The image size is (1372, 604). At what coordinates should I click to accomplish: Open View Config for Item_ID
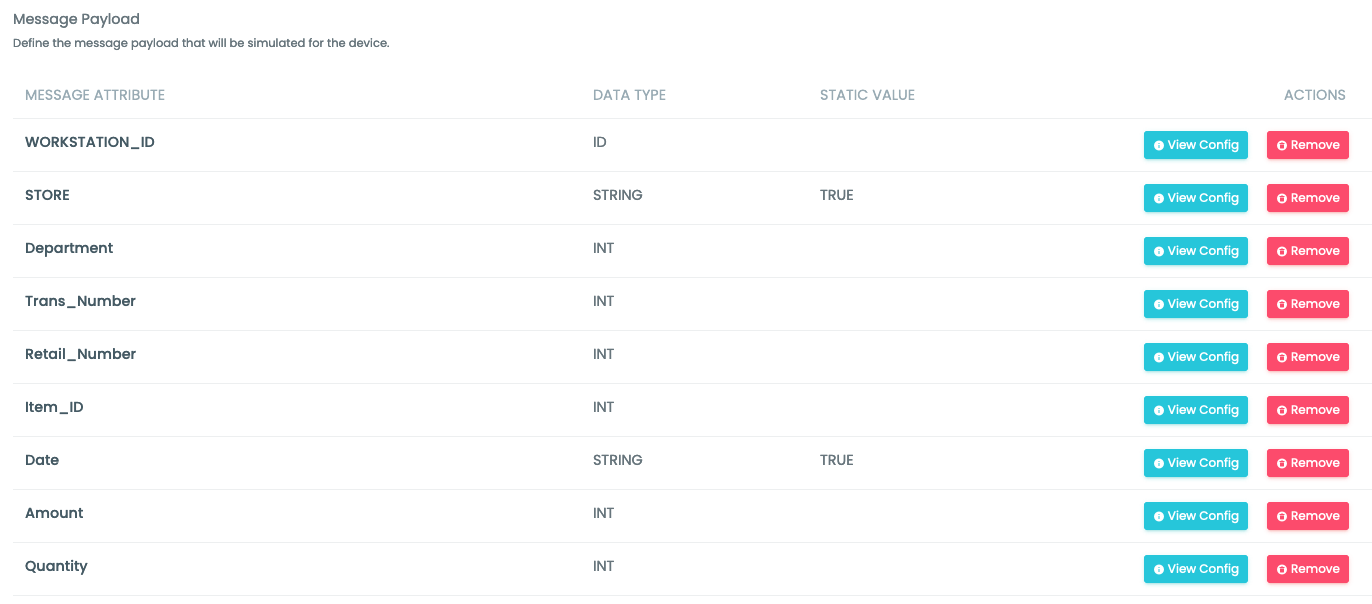[x=1196, y=410]
